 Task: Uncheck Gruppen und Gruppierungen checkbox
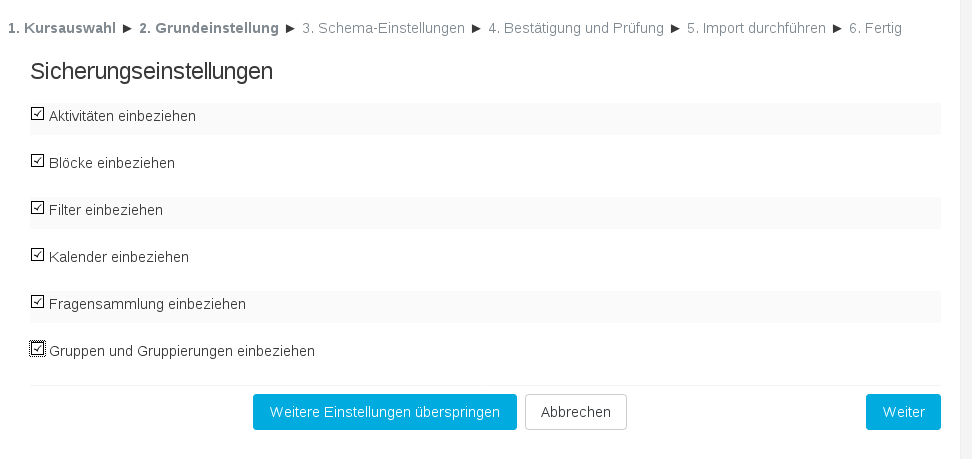point(38,349)
